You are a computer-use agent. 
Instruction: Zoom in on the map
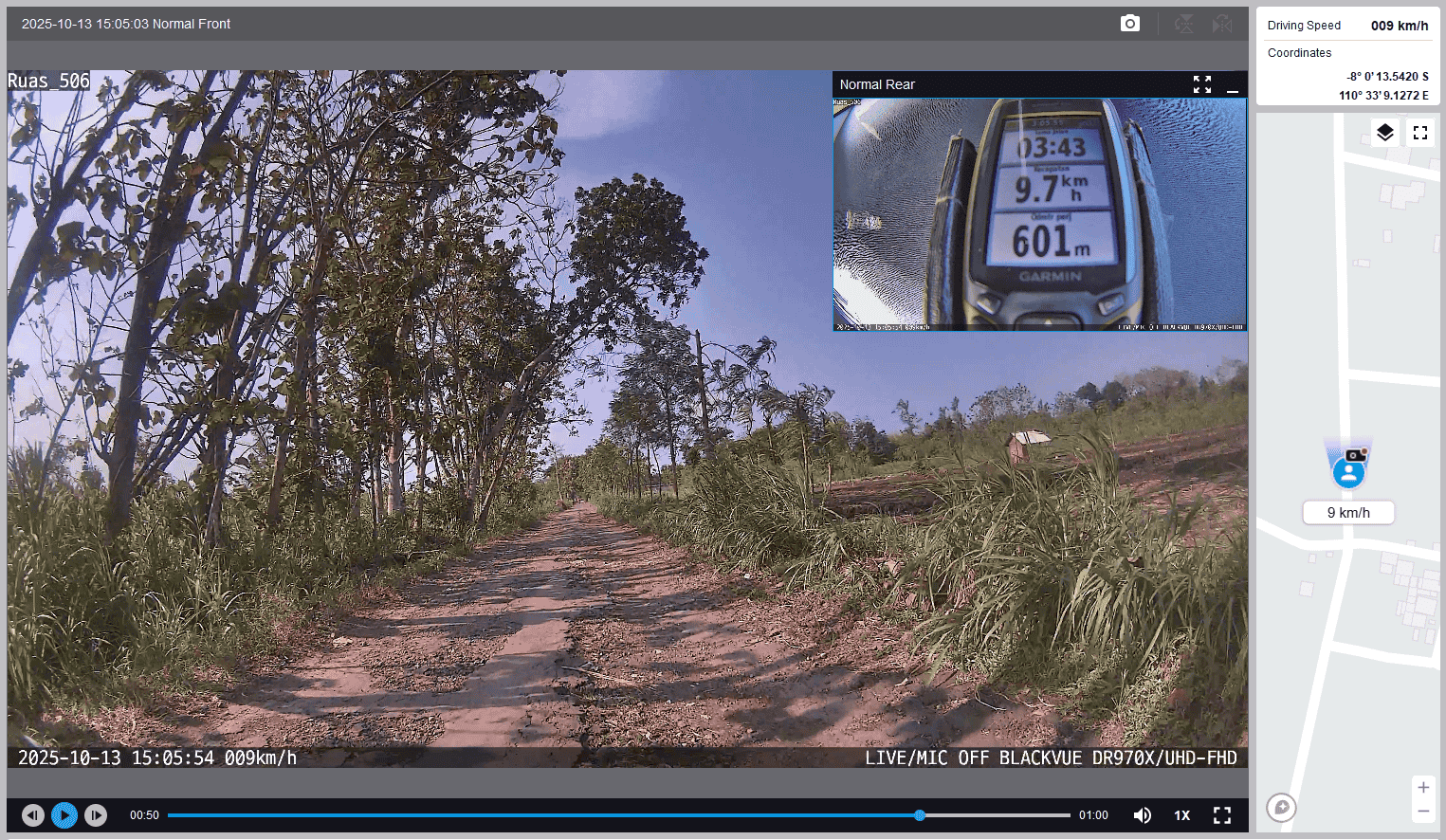1422,788
